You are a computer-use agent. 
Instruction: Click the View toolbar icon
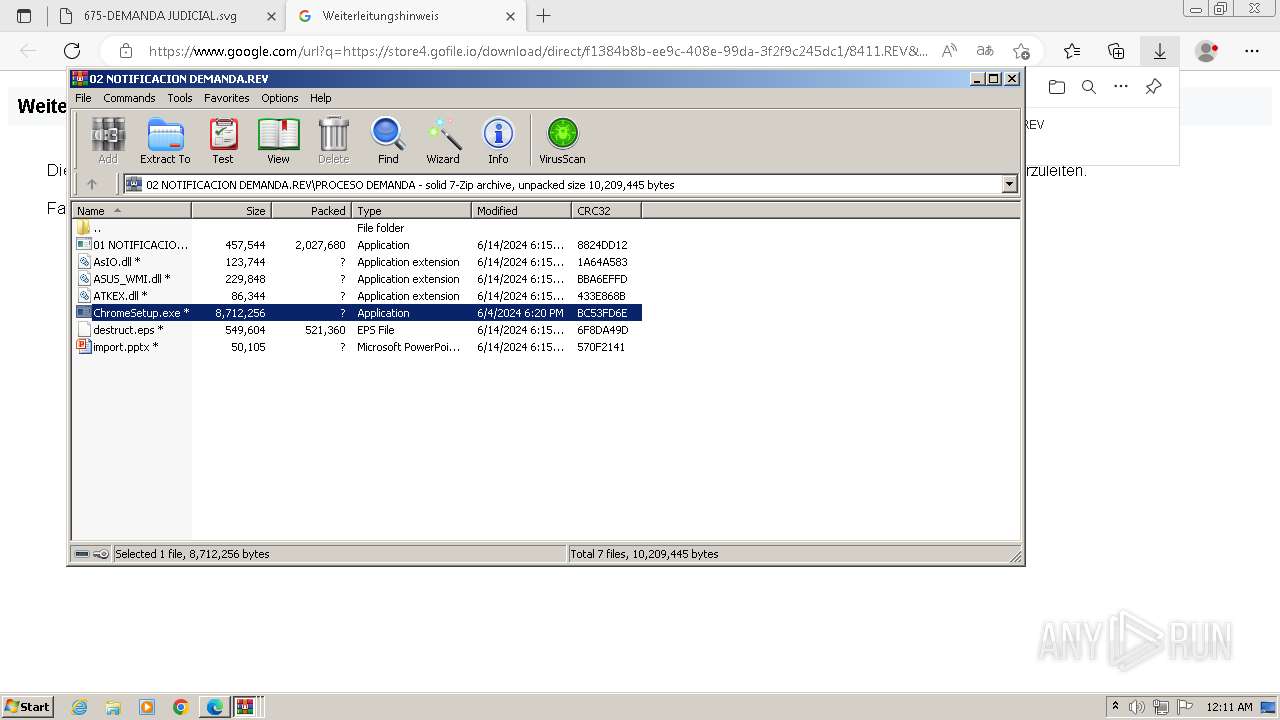[x=278, y=140]
